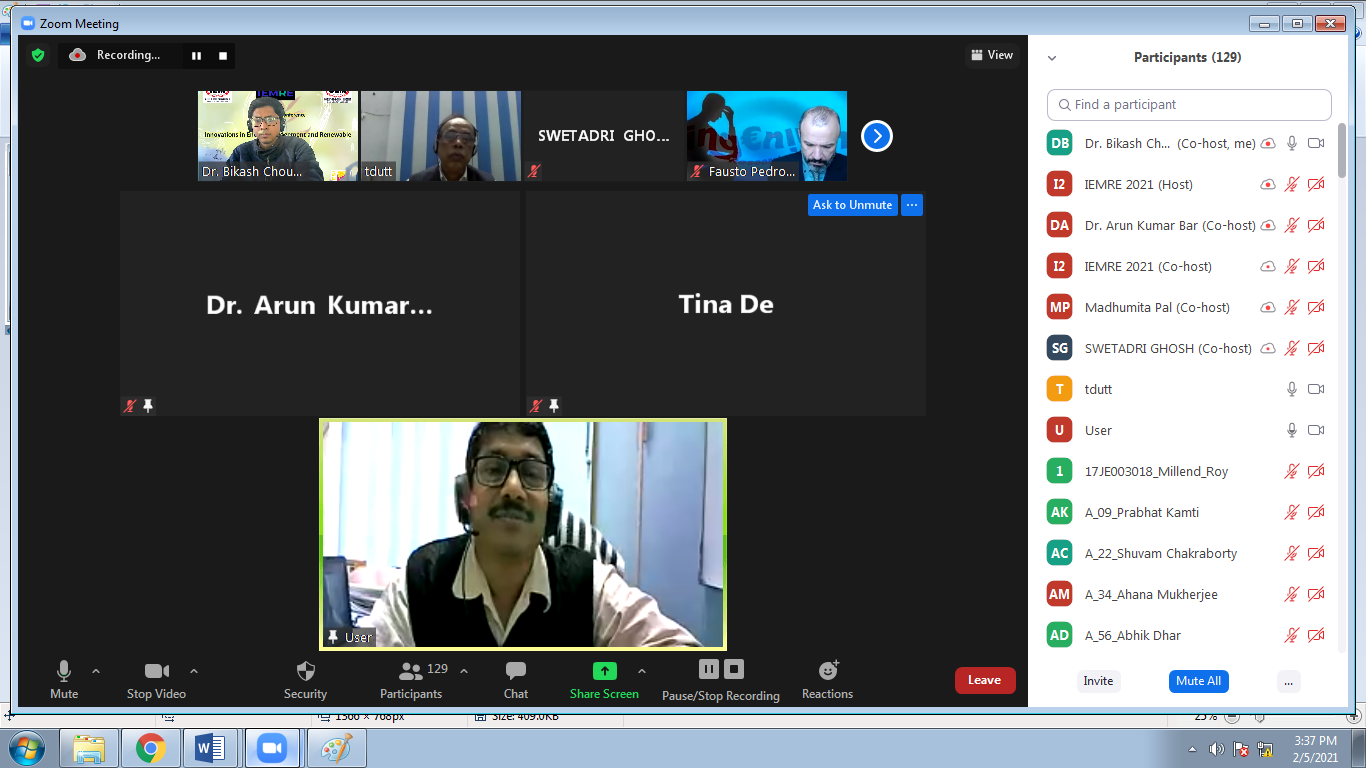The height and width of the screenshot is (768, 1366).
Task: Open the Reactions menu
Action: coord(827,671)
